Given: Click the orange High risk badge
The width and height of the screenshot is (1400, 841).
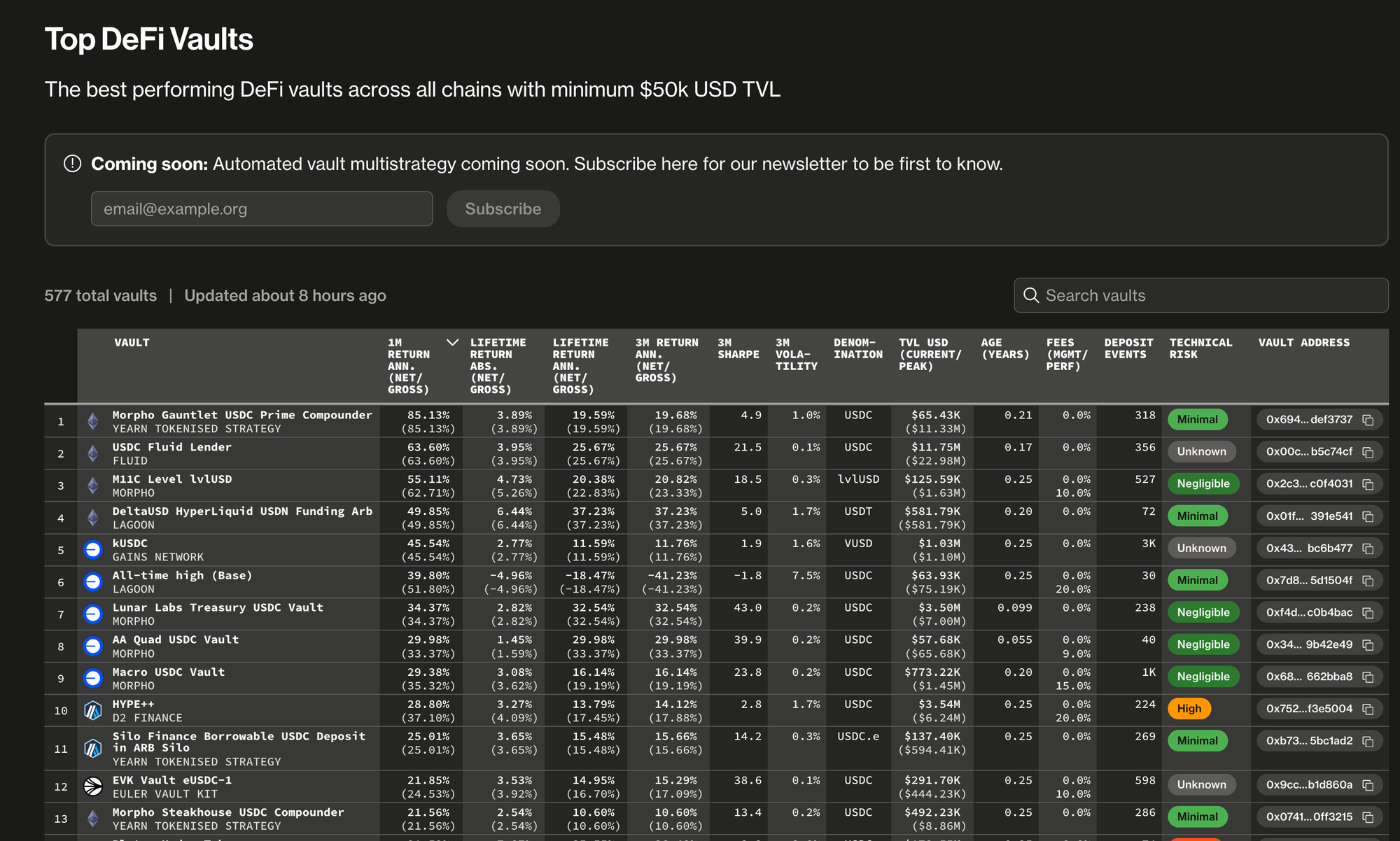Looking at the screenshot, I should point(1189,709).
